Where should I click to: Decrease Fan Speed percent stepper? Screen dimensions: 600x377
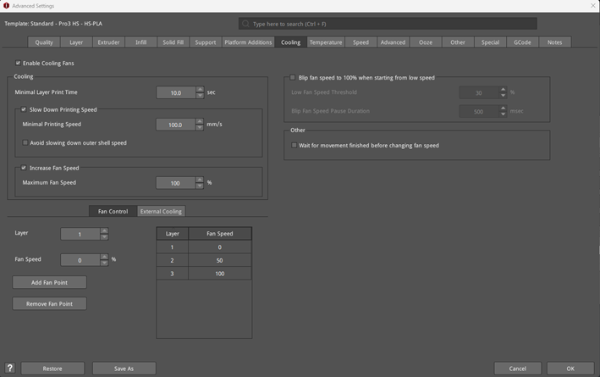[x=104, y=263]
